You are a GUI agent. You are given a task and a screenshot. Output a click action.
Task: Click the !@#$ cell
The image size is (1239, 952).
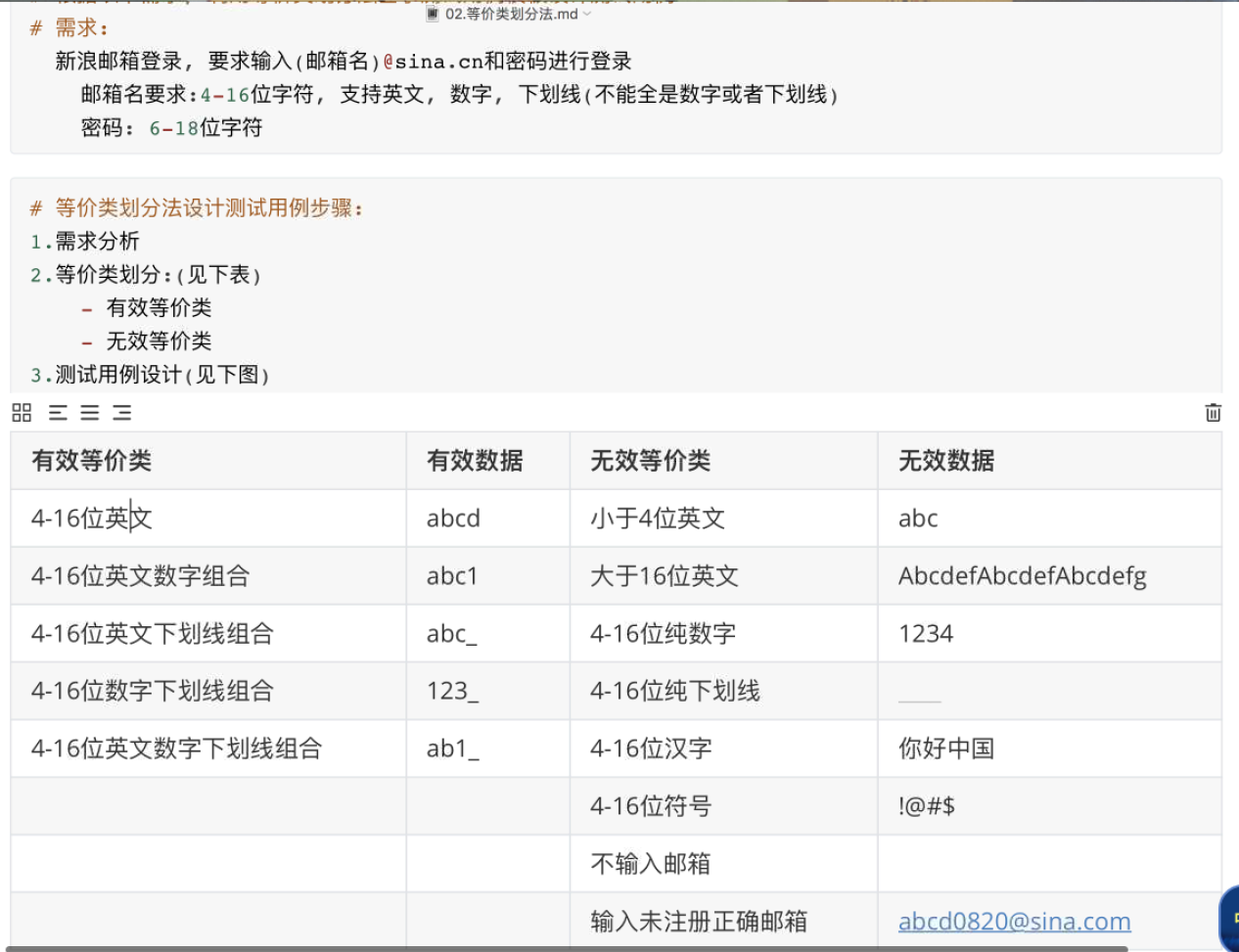1050,807
